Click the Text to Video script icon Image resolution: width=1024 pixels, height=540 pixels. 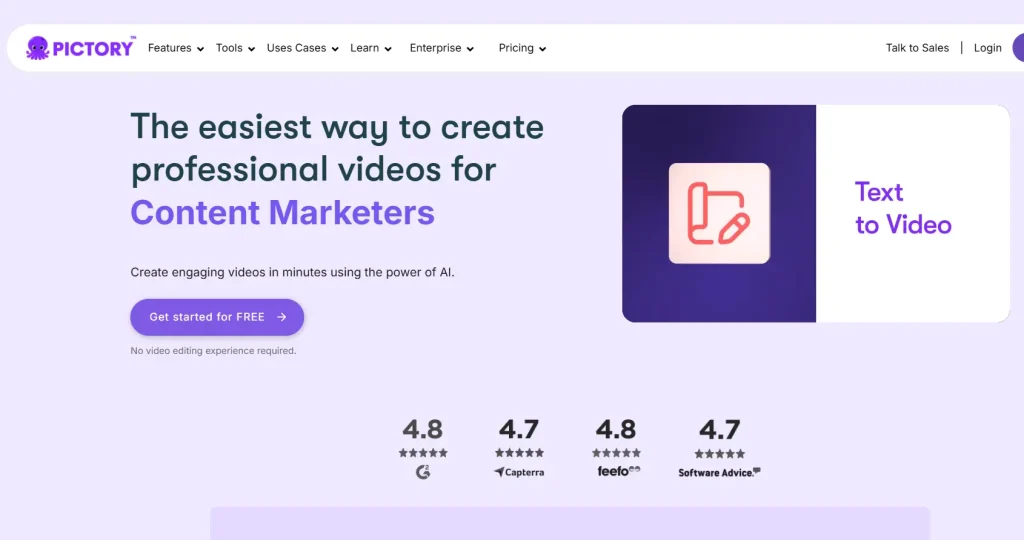719,214
